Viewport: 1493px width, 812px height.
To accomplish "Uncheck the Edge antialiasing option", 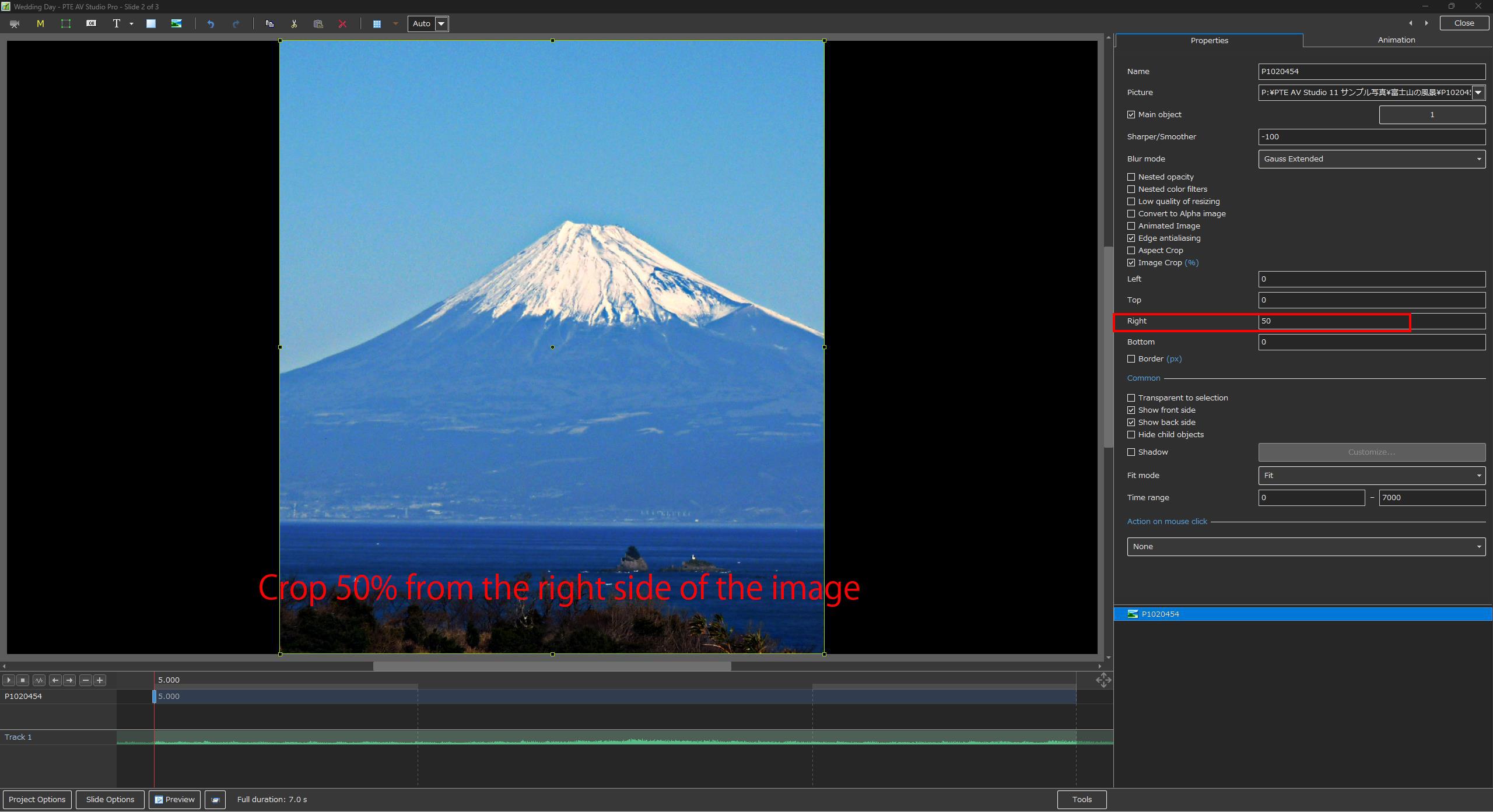I will (1131, 238).
